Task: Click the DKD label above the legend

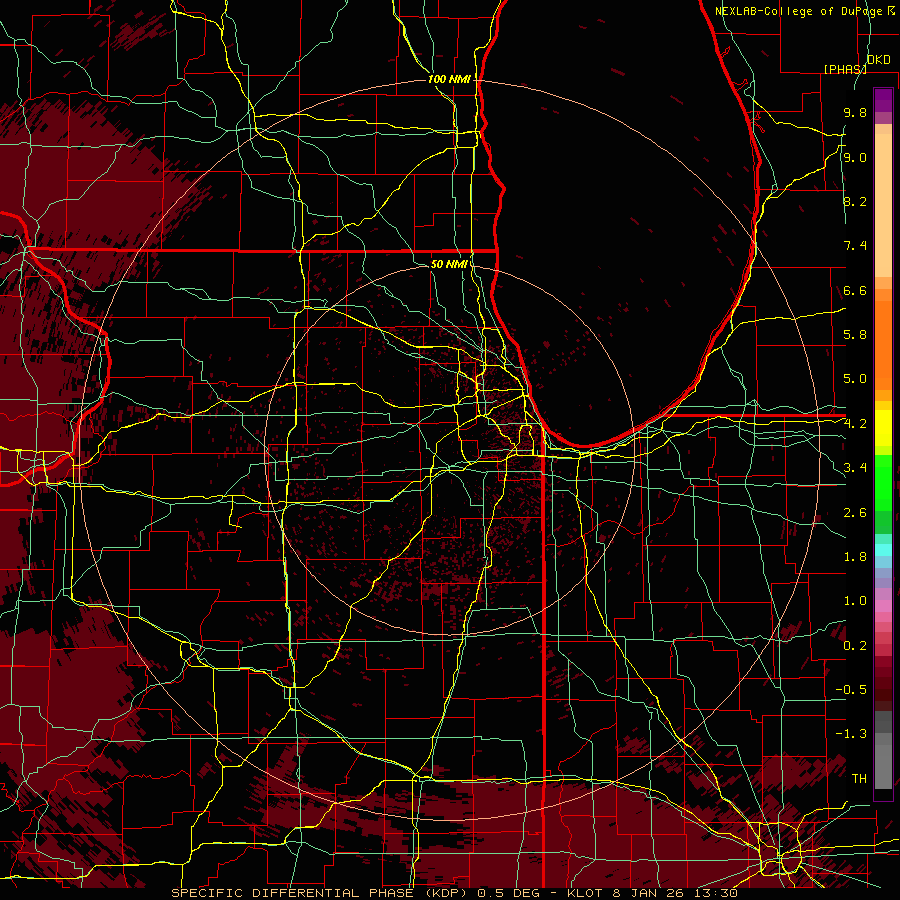Action: pyautogui.click(x=878, y=60)
